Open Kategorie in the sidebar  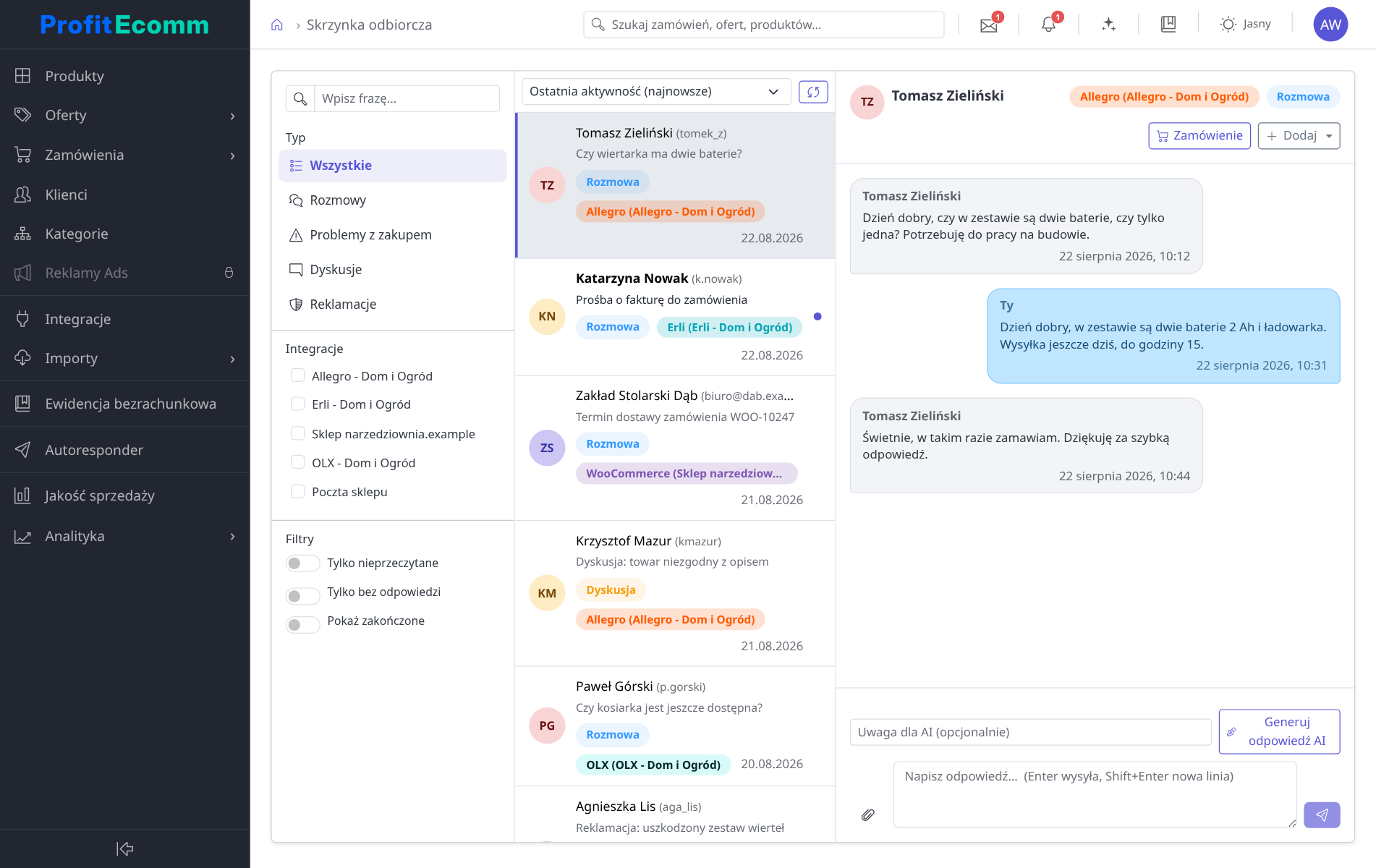tap(124, 234)
